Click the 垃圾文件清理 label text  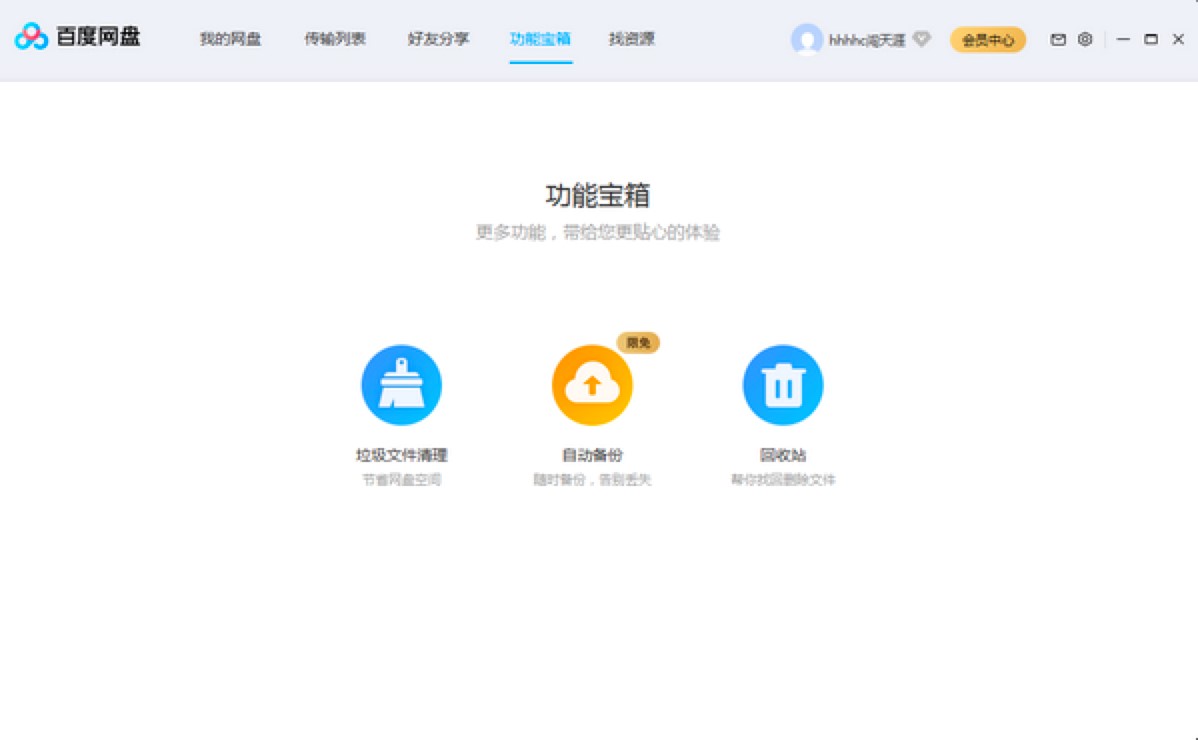click(x=401, y=454)
